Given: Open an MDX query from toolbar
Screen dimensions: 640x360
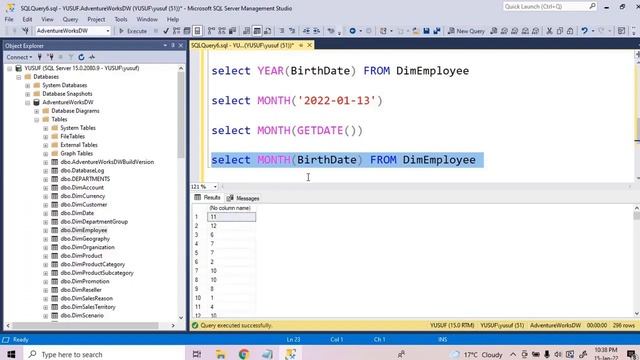Looking at the screenshot, I should pos(504,31).
